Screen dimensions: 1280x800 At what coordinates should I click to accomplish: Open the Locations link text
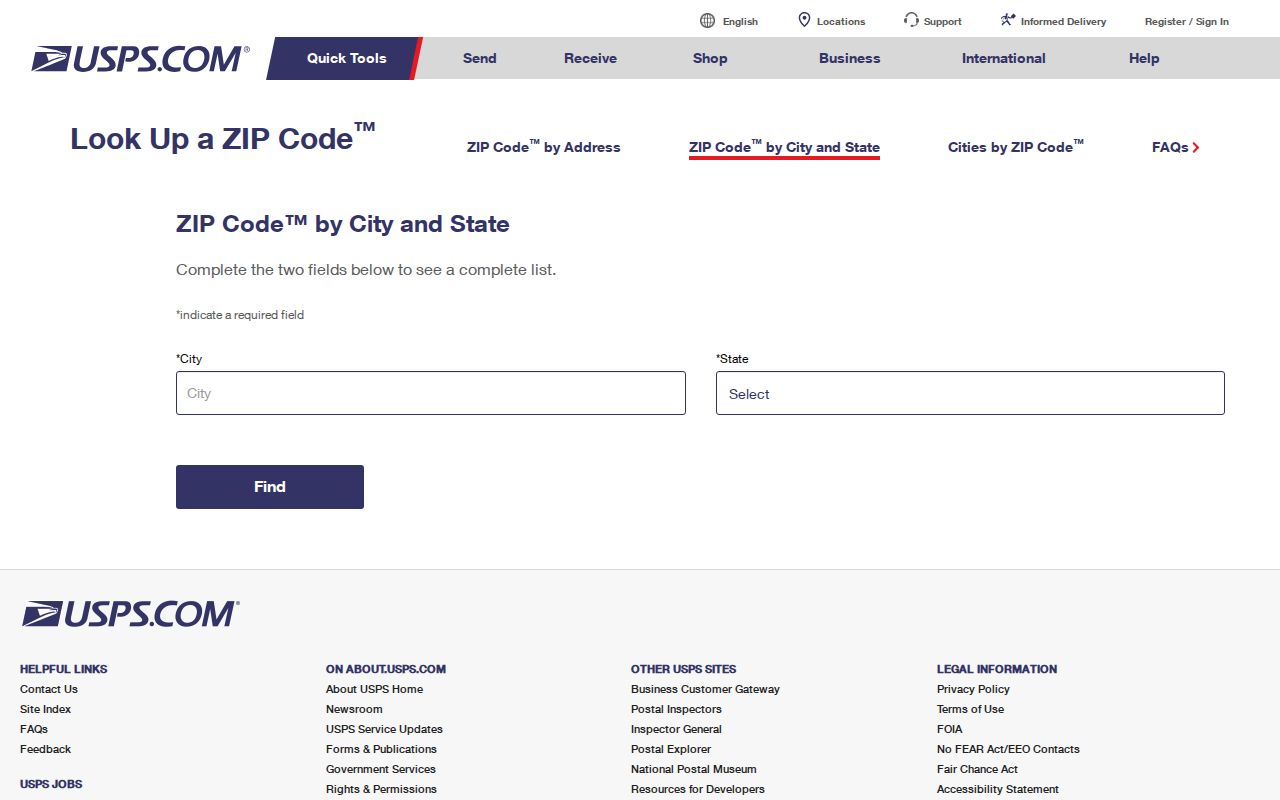click(841, 21)
